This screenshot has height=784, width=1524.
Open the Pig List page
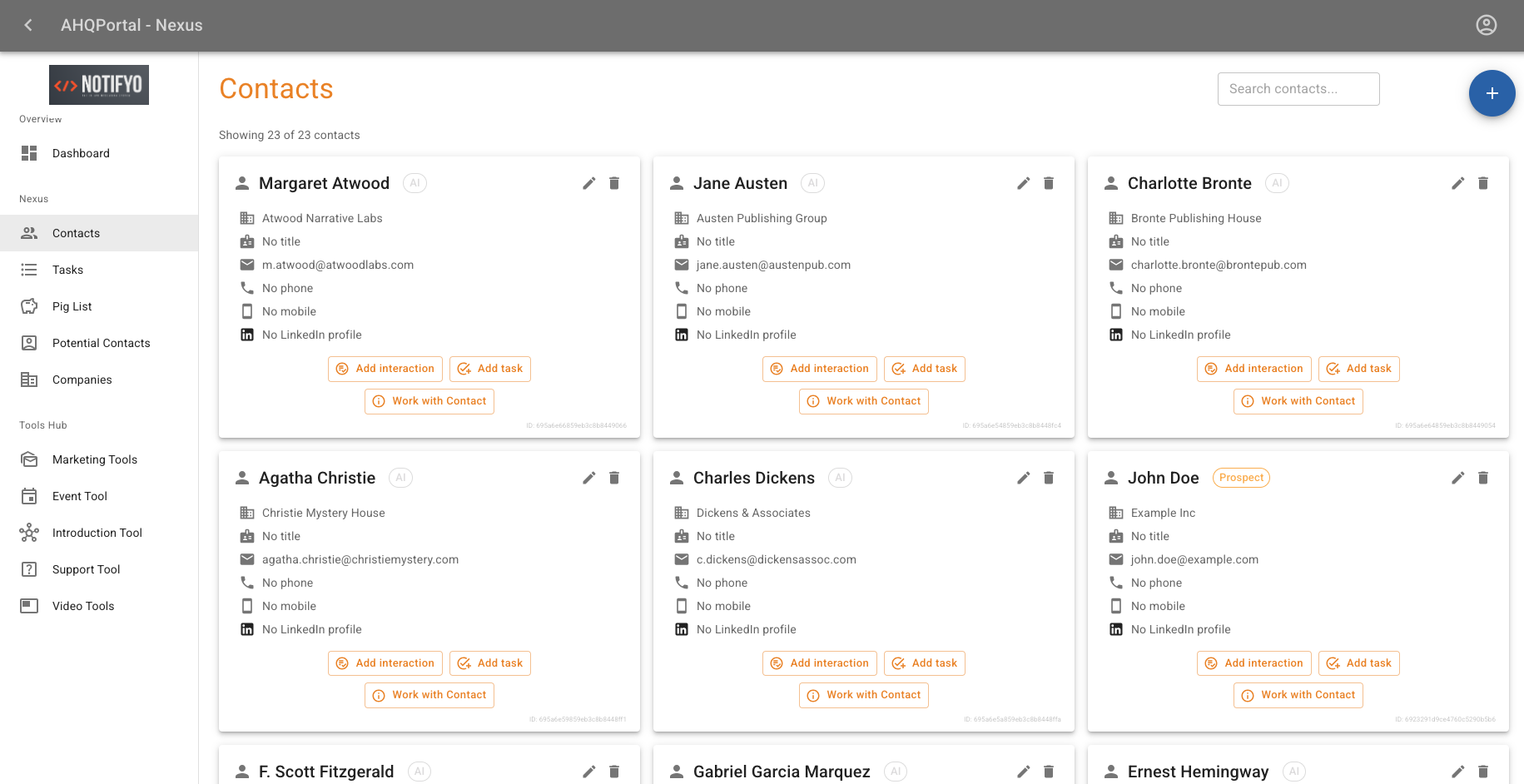72,306
